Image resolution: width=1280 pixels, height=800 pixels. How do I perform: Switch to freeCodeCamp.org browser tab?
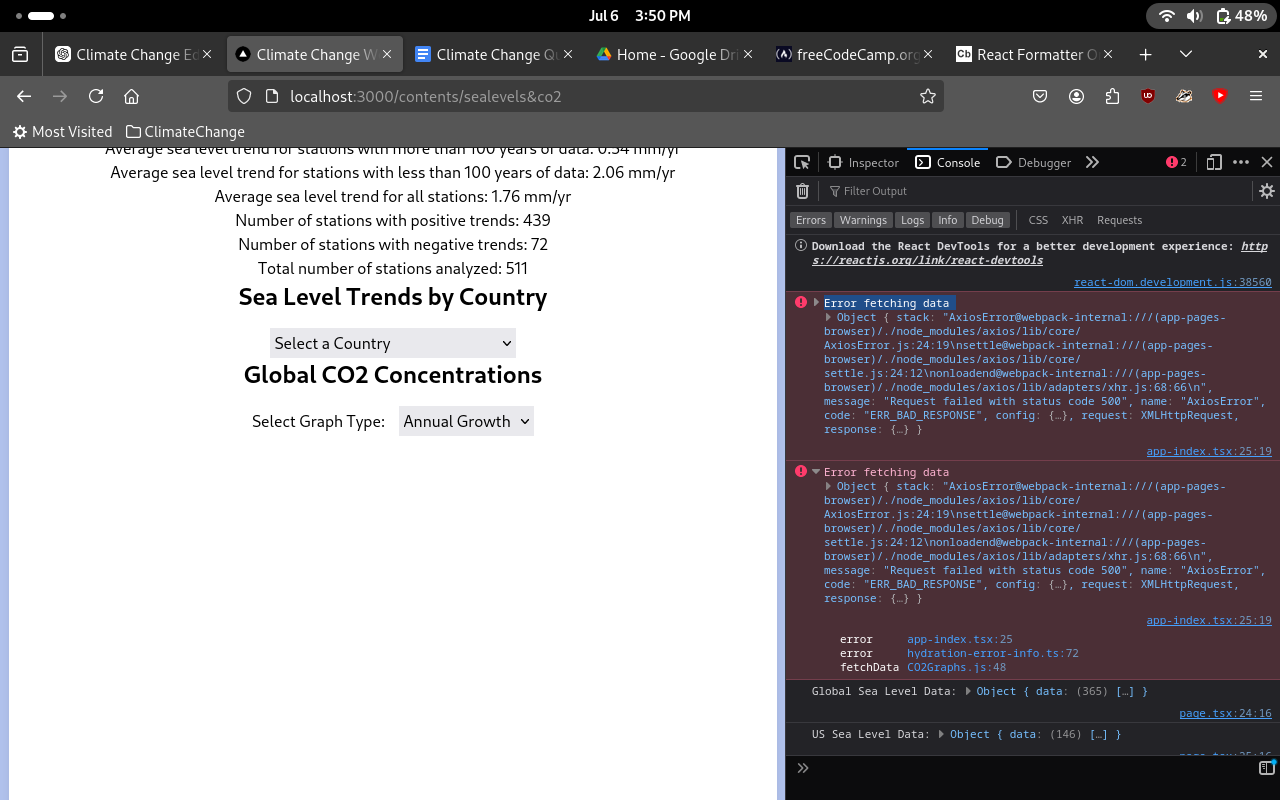(847, 55)
